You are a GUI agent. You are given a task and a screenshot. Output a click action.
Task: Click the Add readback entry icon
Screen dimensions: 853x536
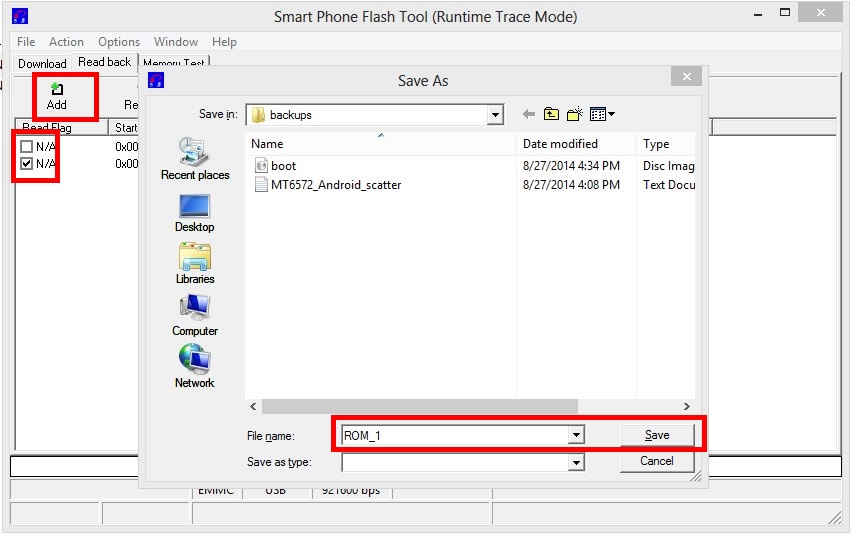[57, 89]
